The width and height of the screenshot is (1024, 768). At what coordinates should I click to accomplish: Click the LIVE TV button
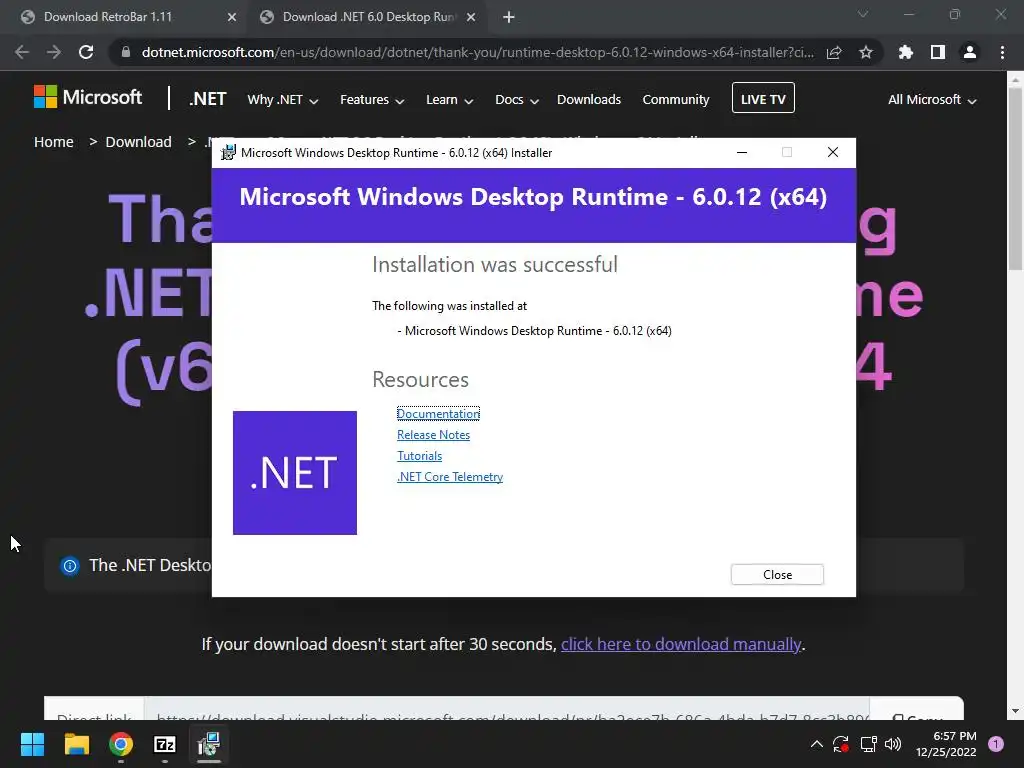click(x=763, y=98)
